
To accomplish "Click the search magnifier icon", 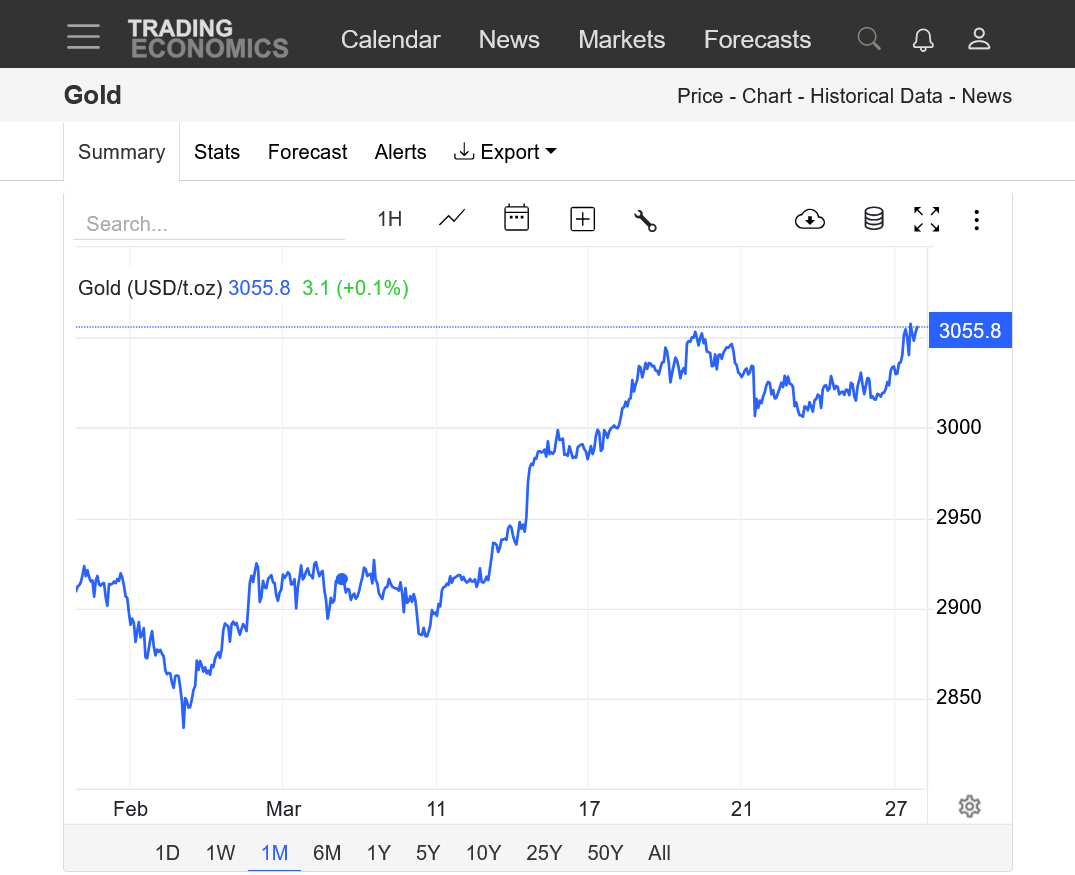I will tap(869, 39).
